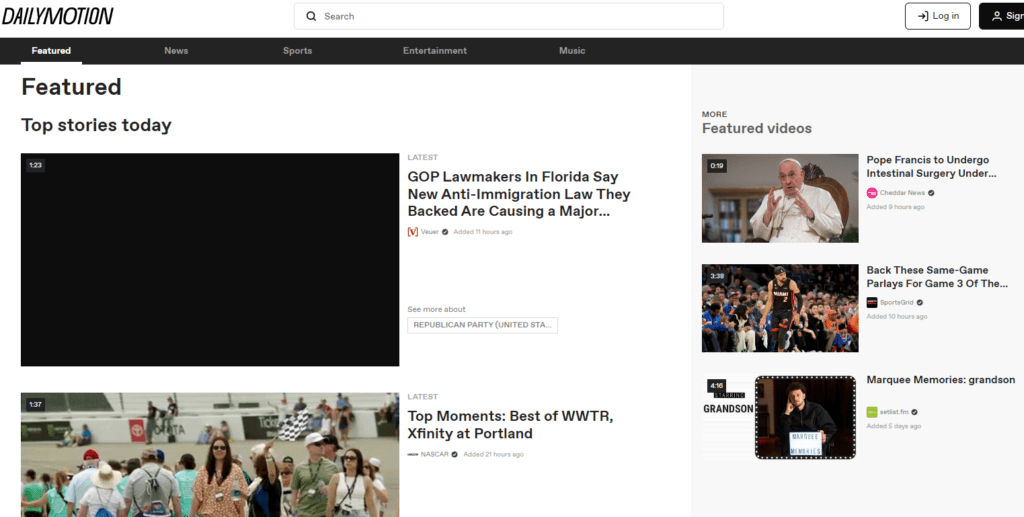Viewport: 1024px width, 517px height.
Task: Click the NASCAR channel name
Action: [x=435, y=454]
